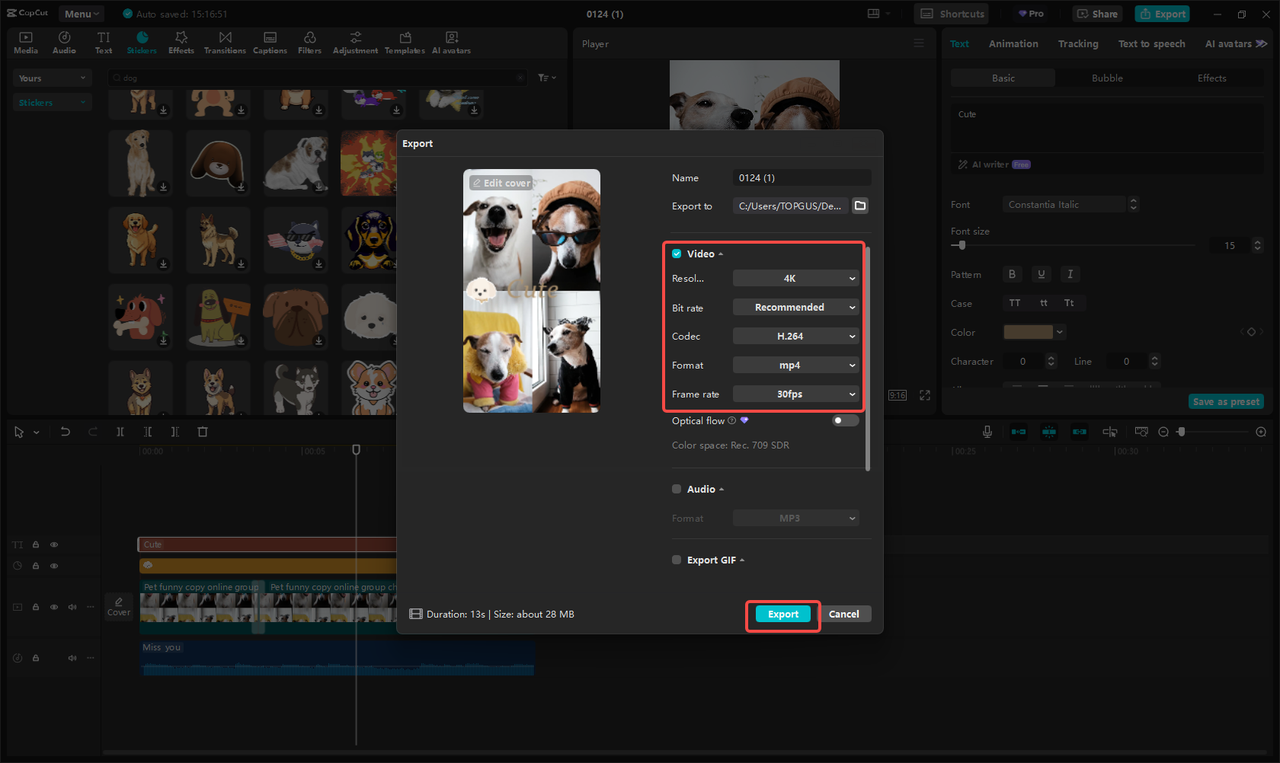Open the Resolution dropdown set to 4K
The image size is (1280, 763).
[795, 278]
